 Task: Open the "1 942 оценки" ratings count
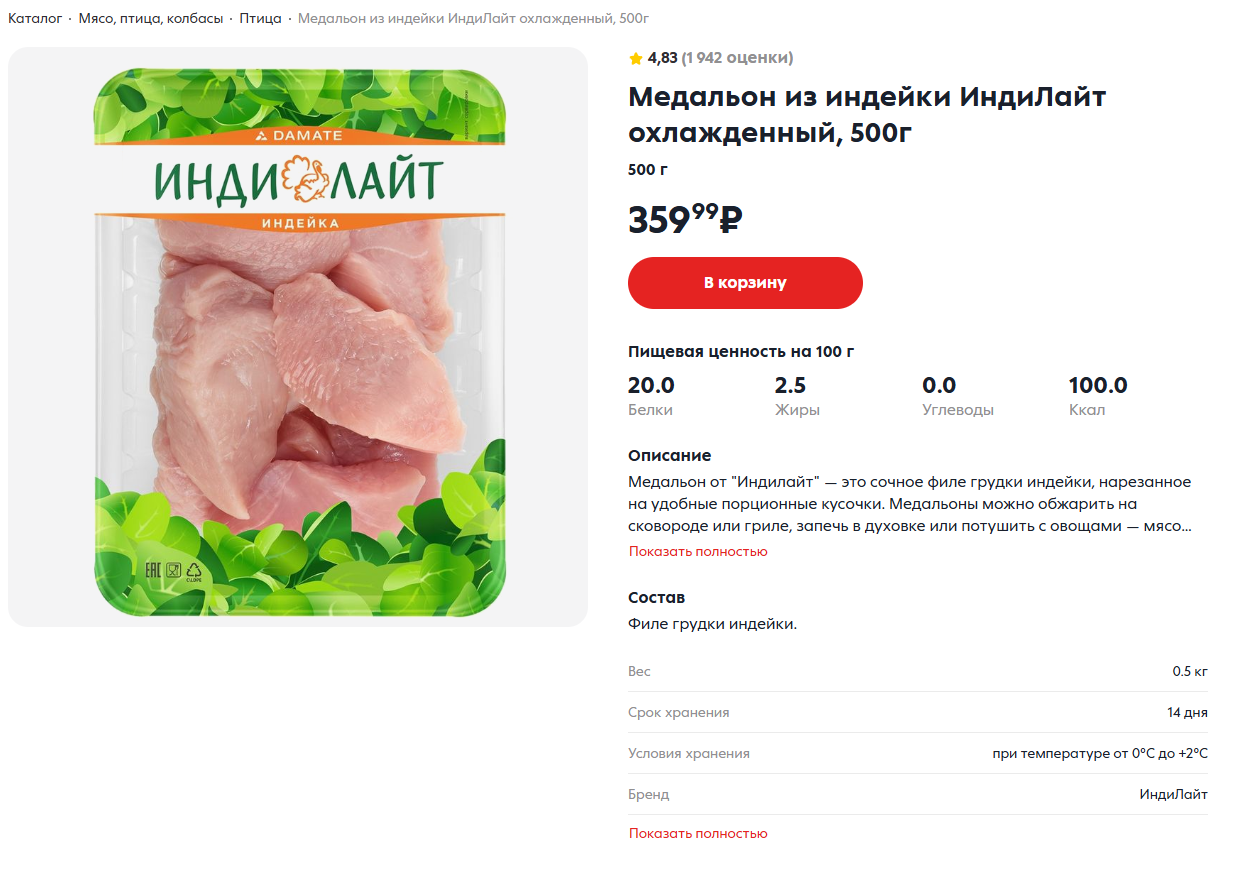(x=737, y=58)
